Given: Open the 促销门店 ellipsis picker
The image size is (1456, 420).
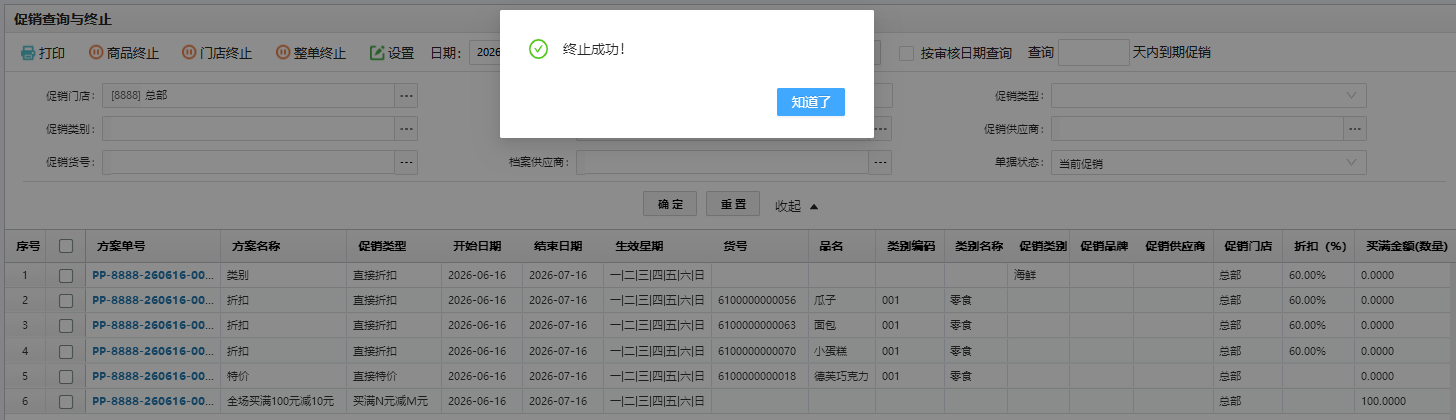Looking at the screenshot, I should 406,96.
